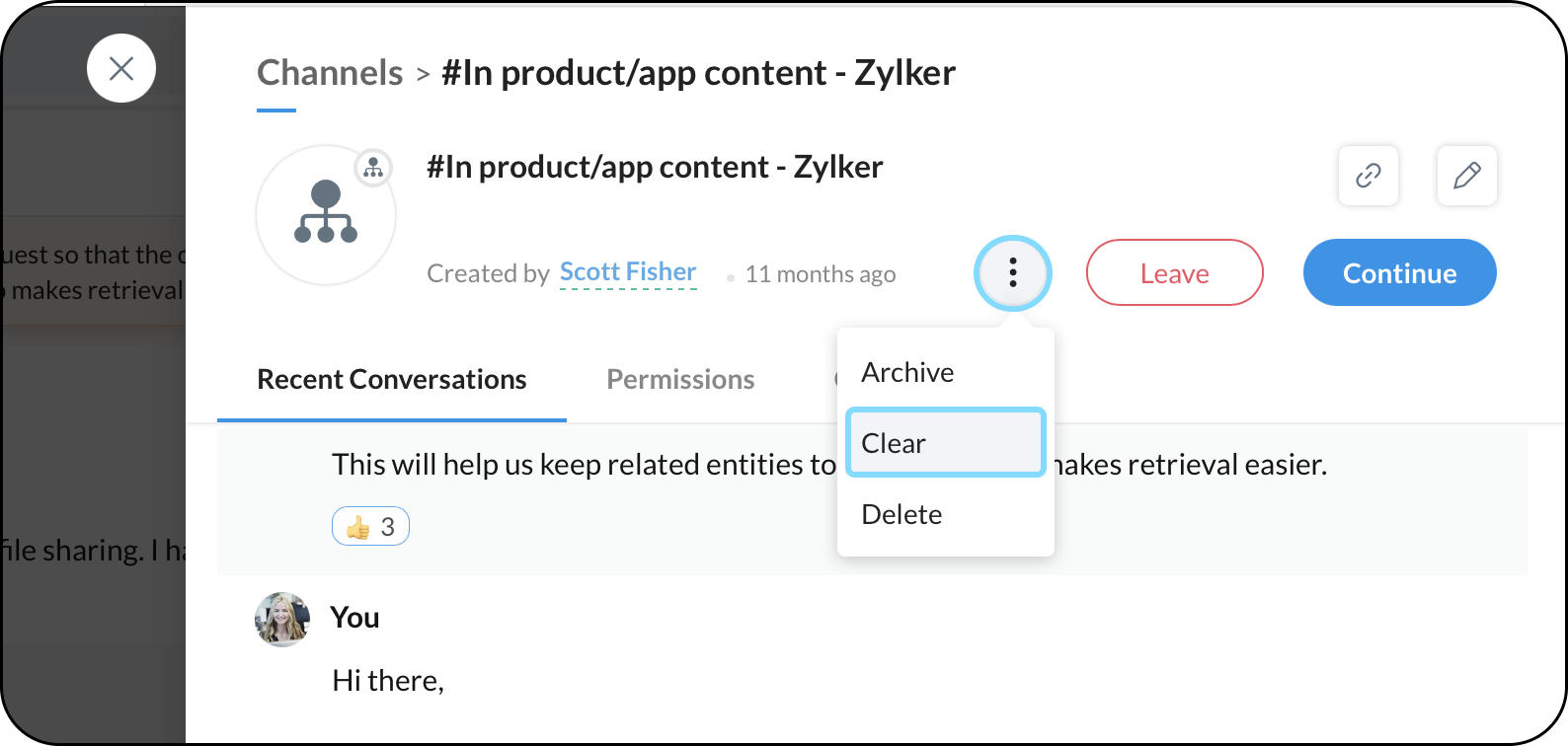Open your profile picture avatar
The image size is (1568, 746).
click(282, 619)
